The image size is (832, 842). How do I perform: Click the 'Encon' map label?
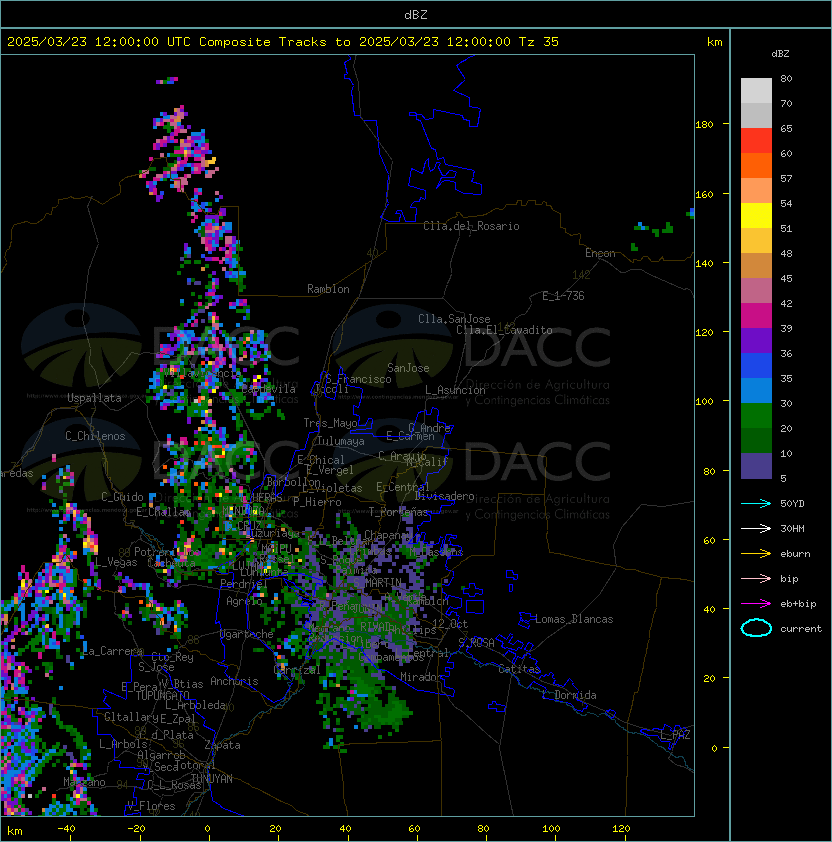pos(600,253)
